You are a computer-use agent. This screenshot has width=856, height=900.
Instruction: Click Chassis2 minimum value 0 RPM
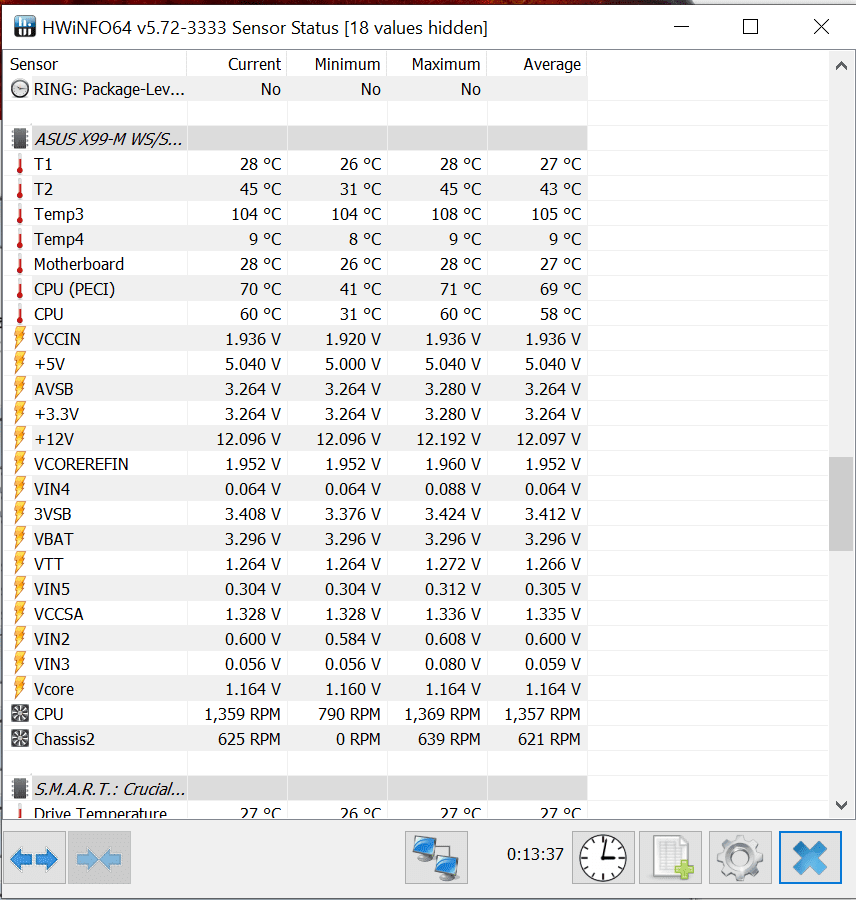point(358,739)
